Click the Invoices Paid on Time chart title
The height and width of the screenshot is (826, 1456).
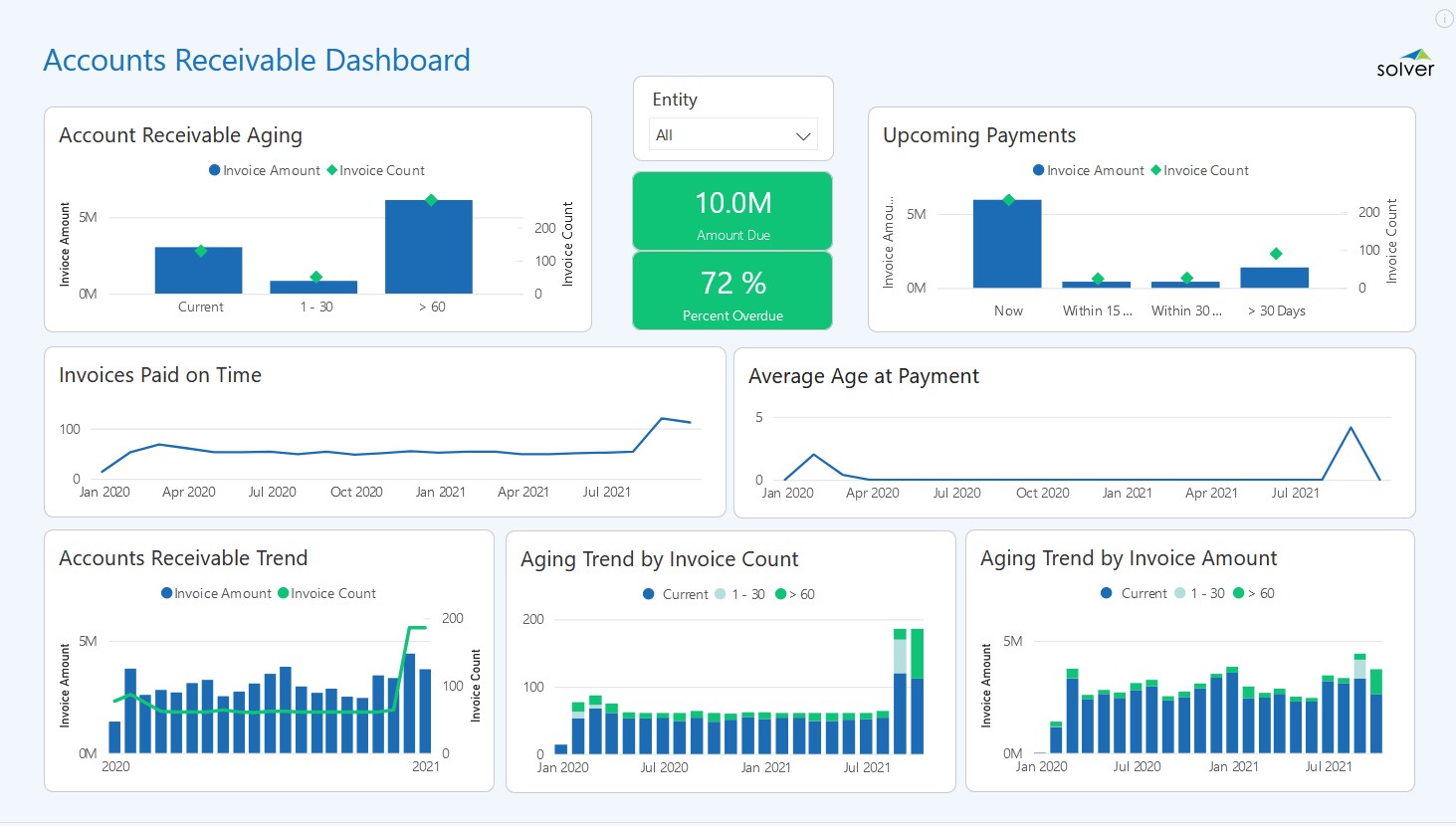click(160, 375)
